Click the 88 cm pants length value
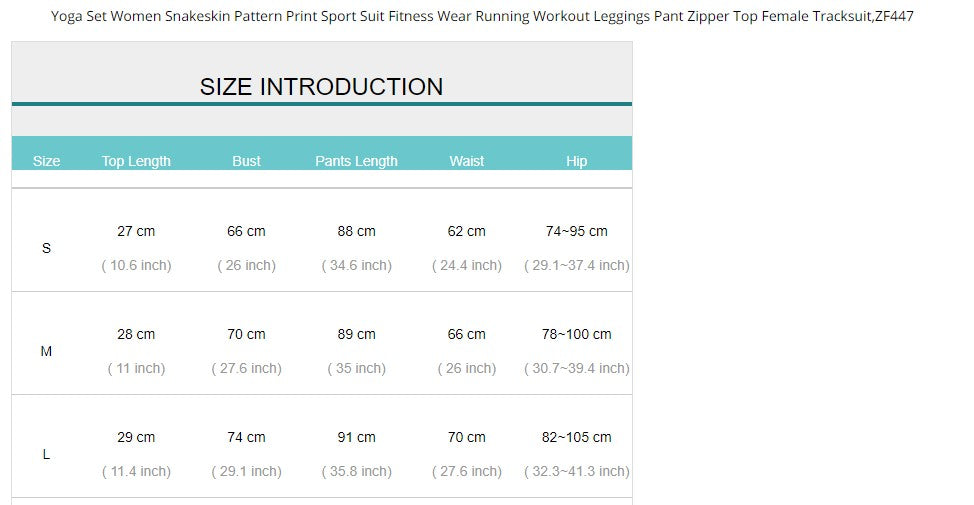This screenshot has width=974, height=505. click(356, 231)
